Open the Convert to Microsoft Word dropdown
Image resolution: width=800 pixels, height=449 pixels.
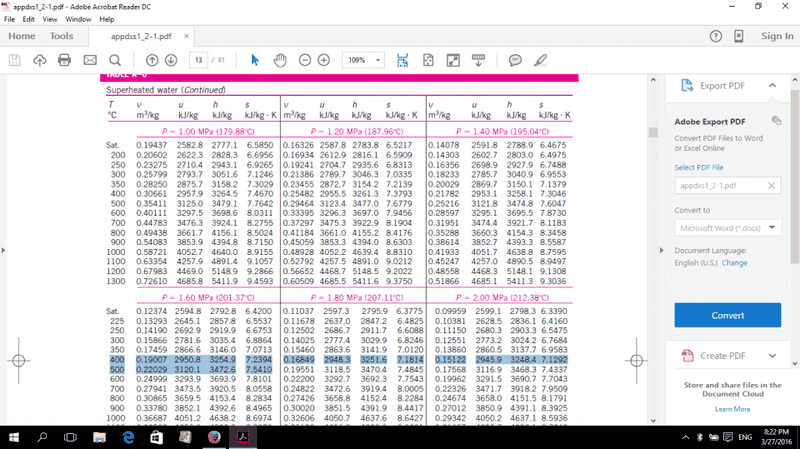coord(727,228)
